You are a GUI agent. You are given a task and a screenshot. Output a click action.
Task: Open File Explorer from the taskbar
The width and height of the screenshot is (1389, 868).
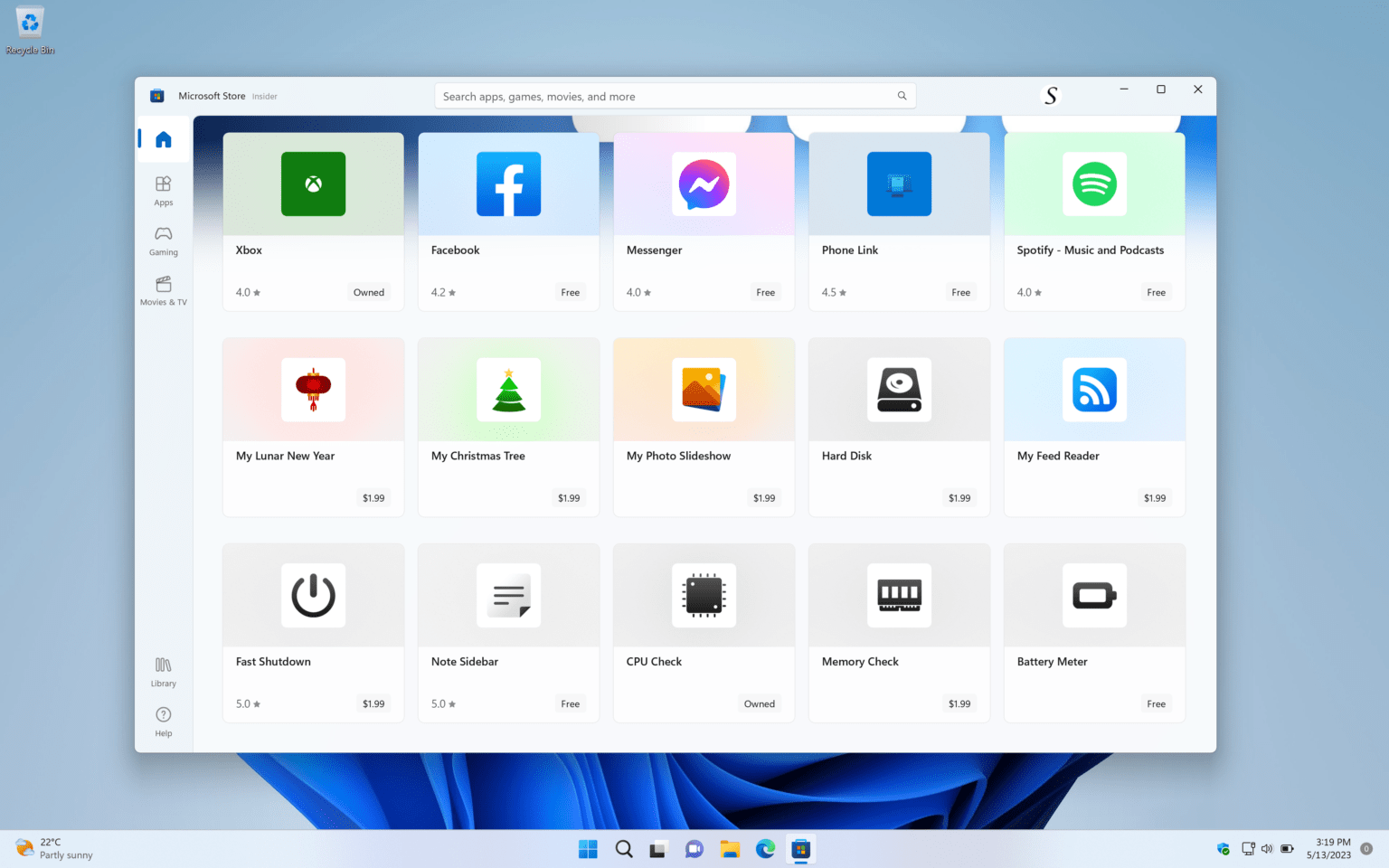730,849
